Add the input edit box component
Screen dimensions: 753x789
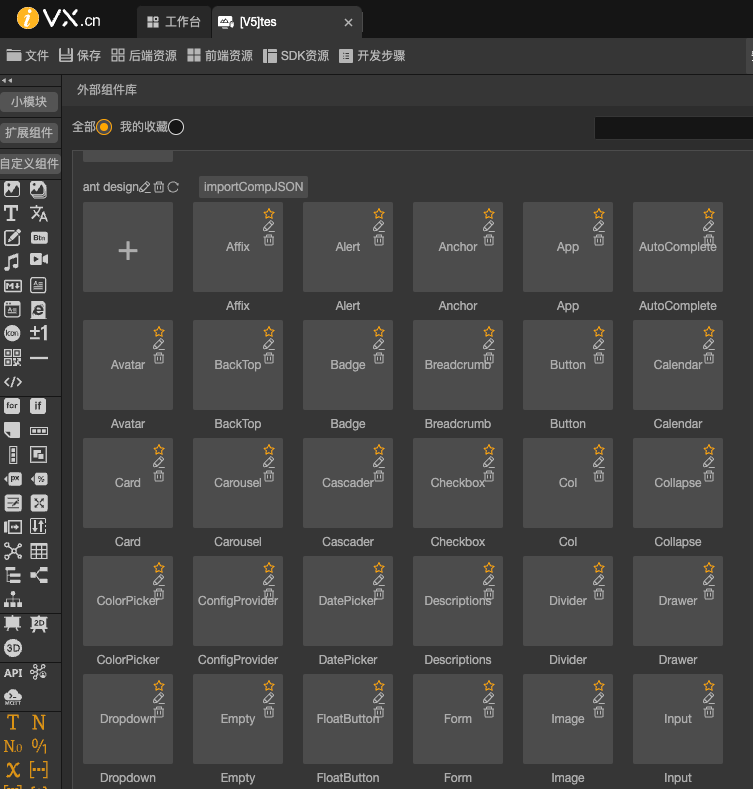[12, 237]
